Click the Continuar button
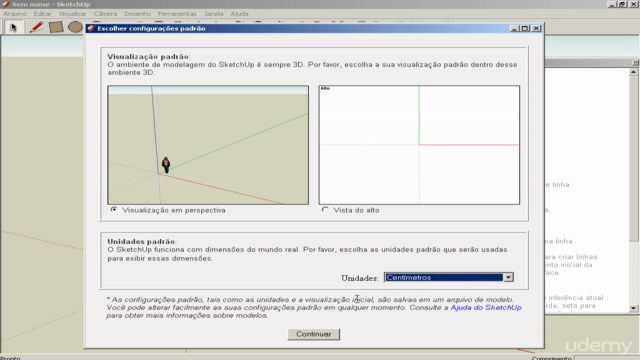The height and width of the screenshot is (360, 640). point(313,334)
